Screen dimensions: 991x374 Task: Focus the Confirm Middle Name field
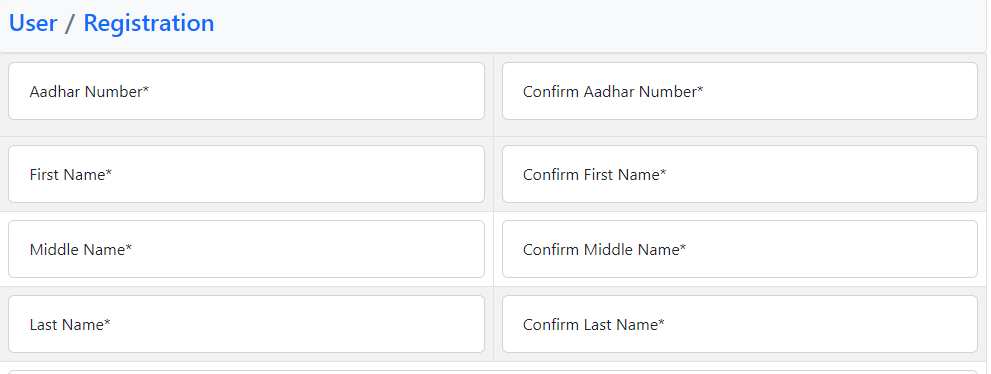coord(740,249)
